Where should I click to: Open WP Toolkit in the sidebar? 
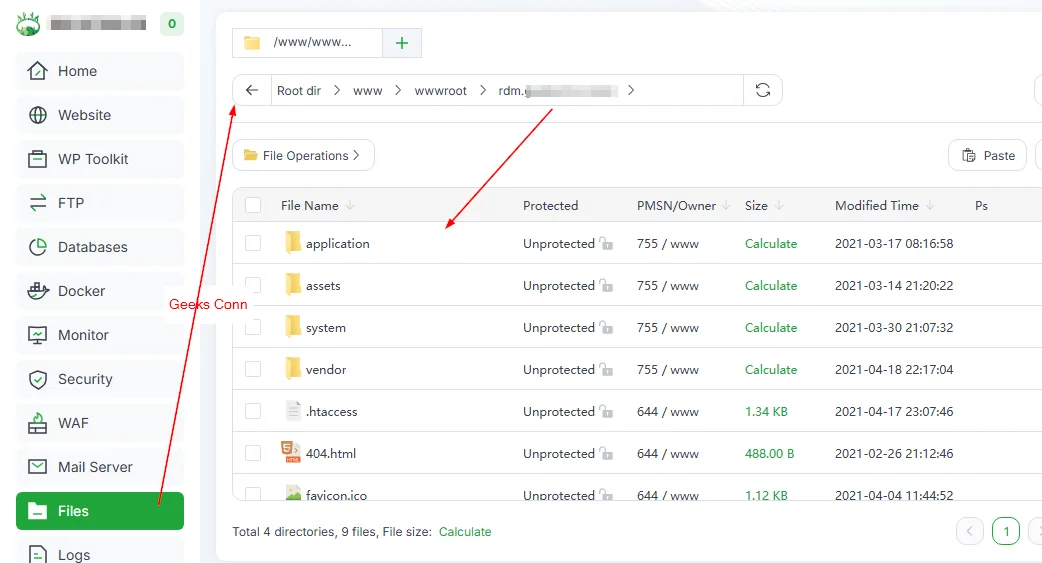[100, 159]
